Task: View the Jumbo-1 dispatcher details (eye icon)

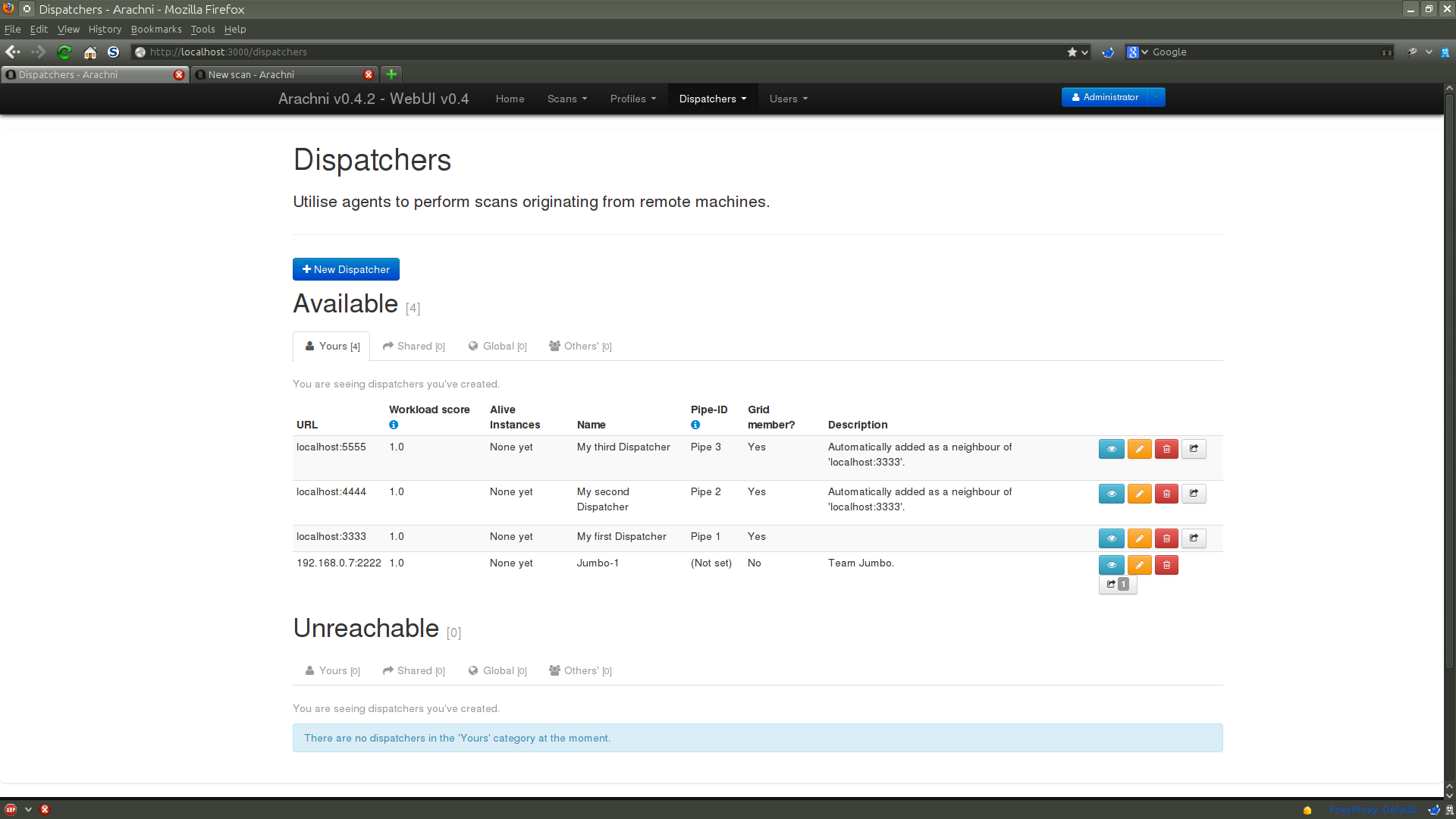Action: 1111,565
